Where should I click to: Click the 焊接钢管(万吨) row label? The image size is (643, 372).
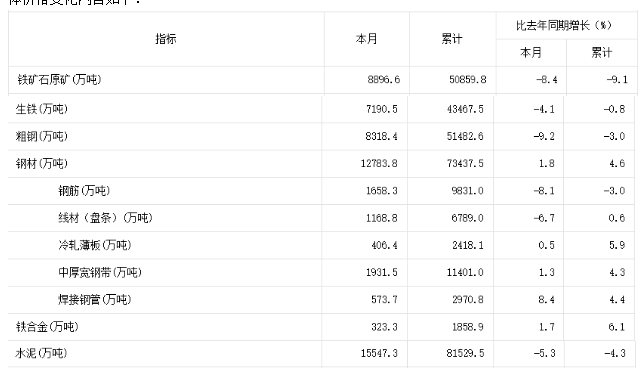tap(95, 299)
